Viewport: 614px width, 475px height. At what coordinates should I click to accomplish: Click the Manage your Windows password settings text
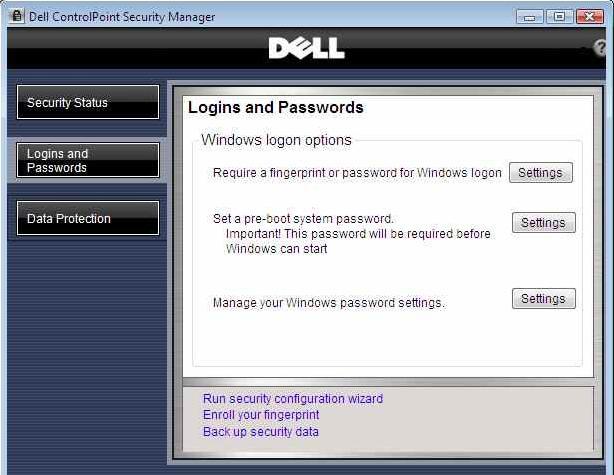[x=329, y=303]
